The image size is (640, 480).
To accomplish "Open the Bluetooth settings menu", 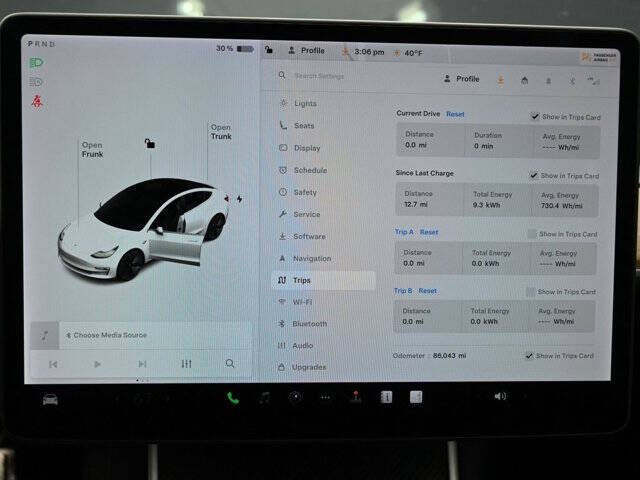I will point(309,324).
